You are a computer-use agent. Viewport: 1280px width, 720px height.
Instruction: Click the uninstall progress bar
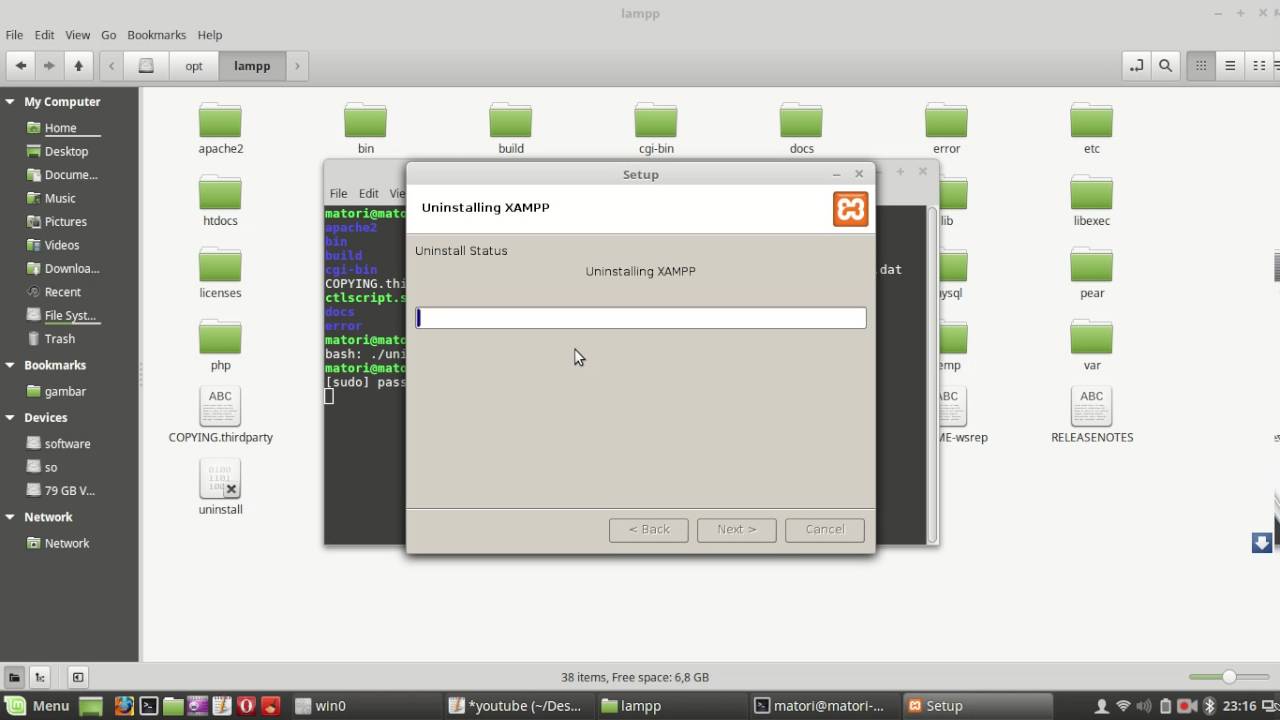(641, 318)
